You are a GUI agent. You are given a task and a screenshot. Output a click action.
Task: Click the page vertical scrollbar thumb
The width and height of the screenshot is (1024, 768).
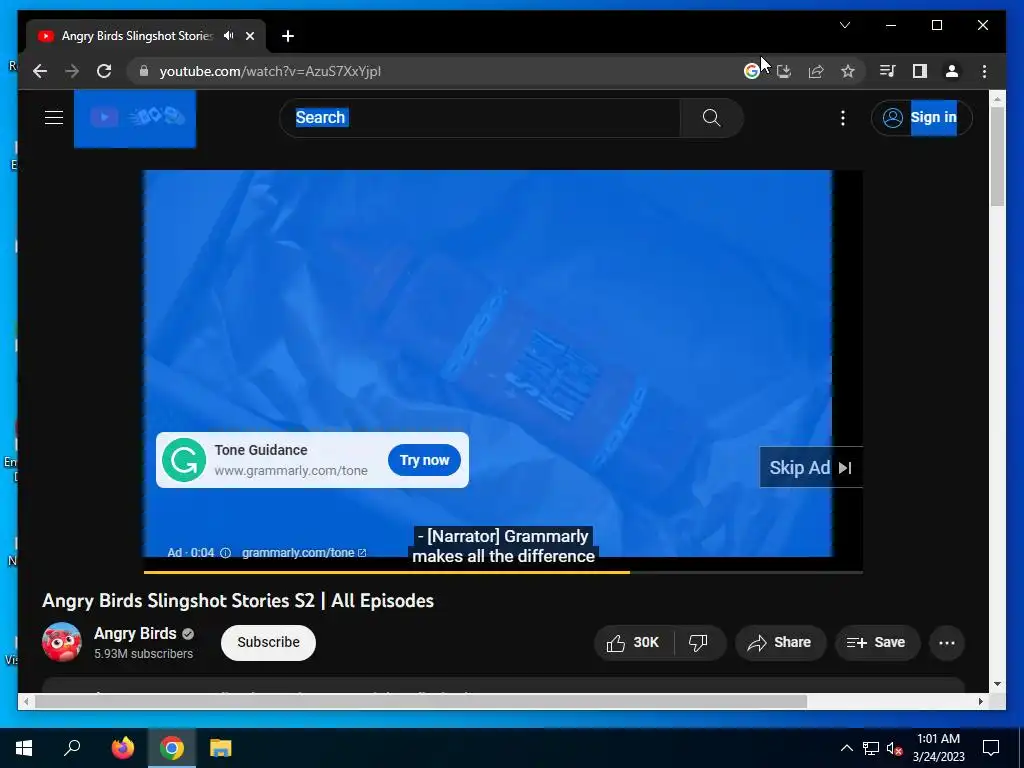997,157
